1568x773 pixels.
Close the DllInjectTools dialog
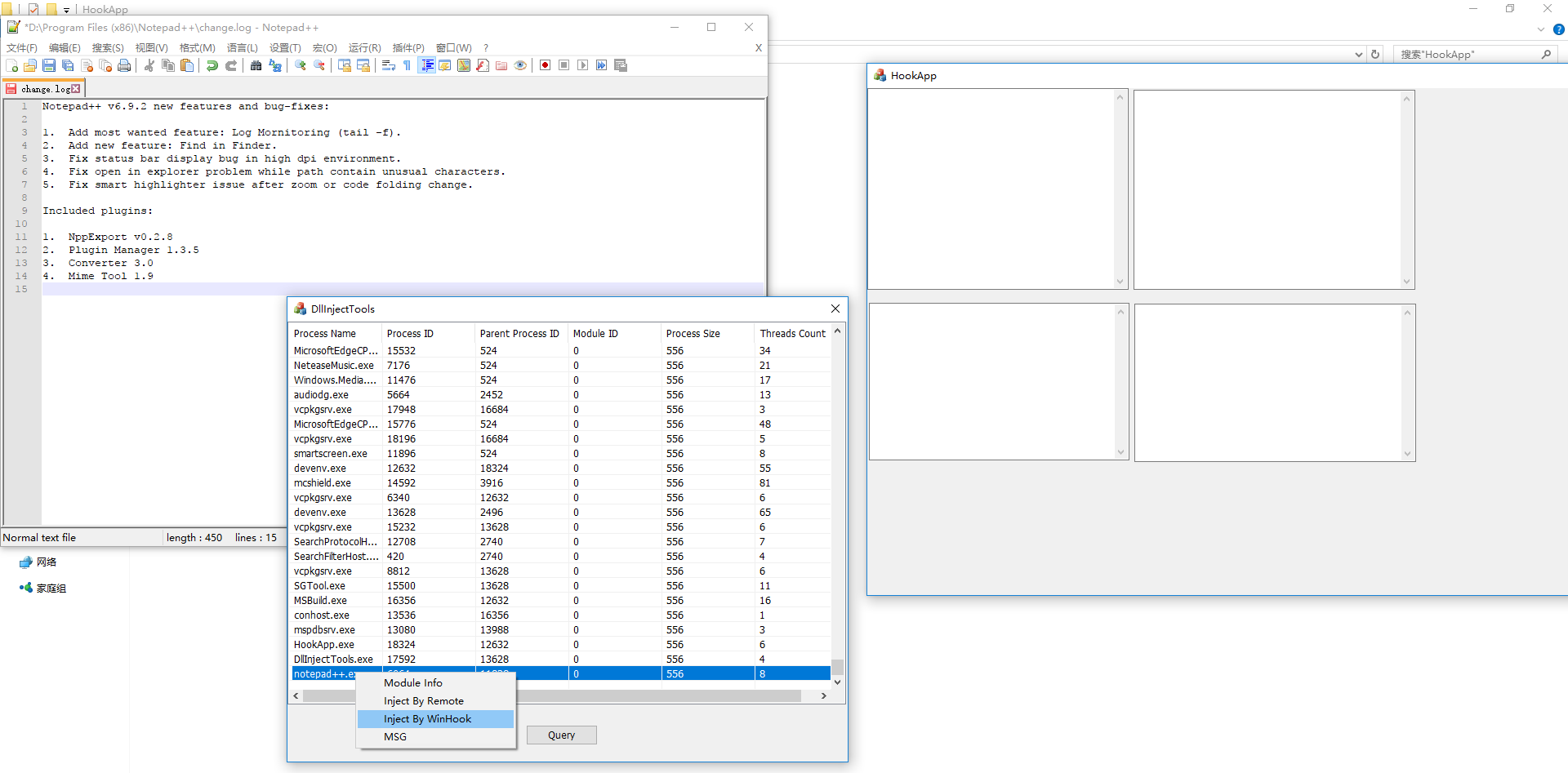[835, 309]
